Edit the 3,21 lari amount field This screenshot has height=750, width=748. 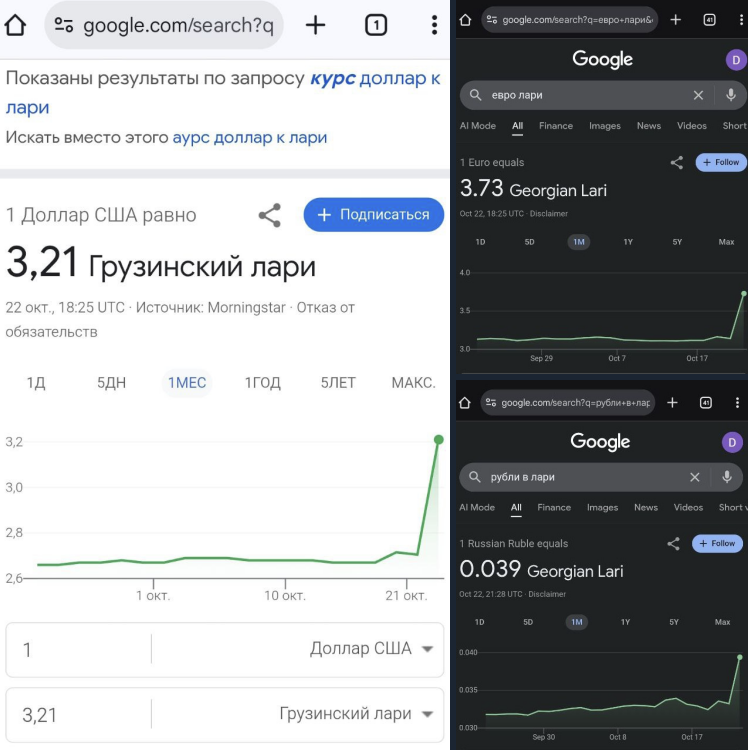[x=75, y=714]
